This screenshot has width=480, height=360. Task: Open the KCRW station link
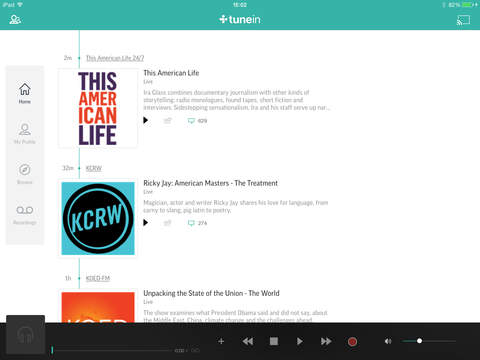(94, 168)
